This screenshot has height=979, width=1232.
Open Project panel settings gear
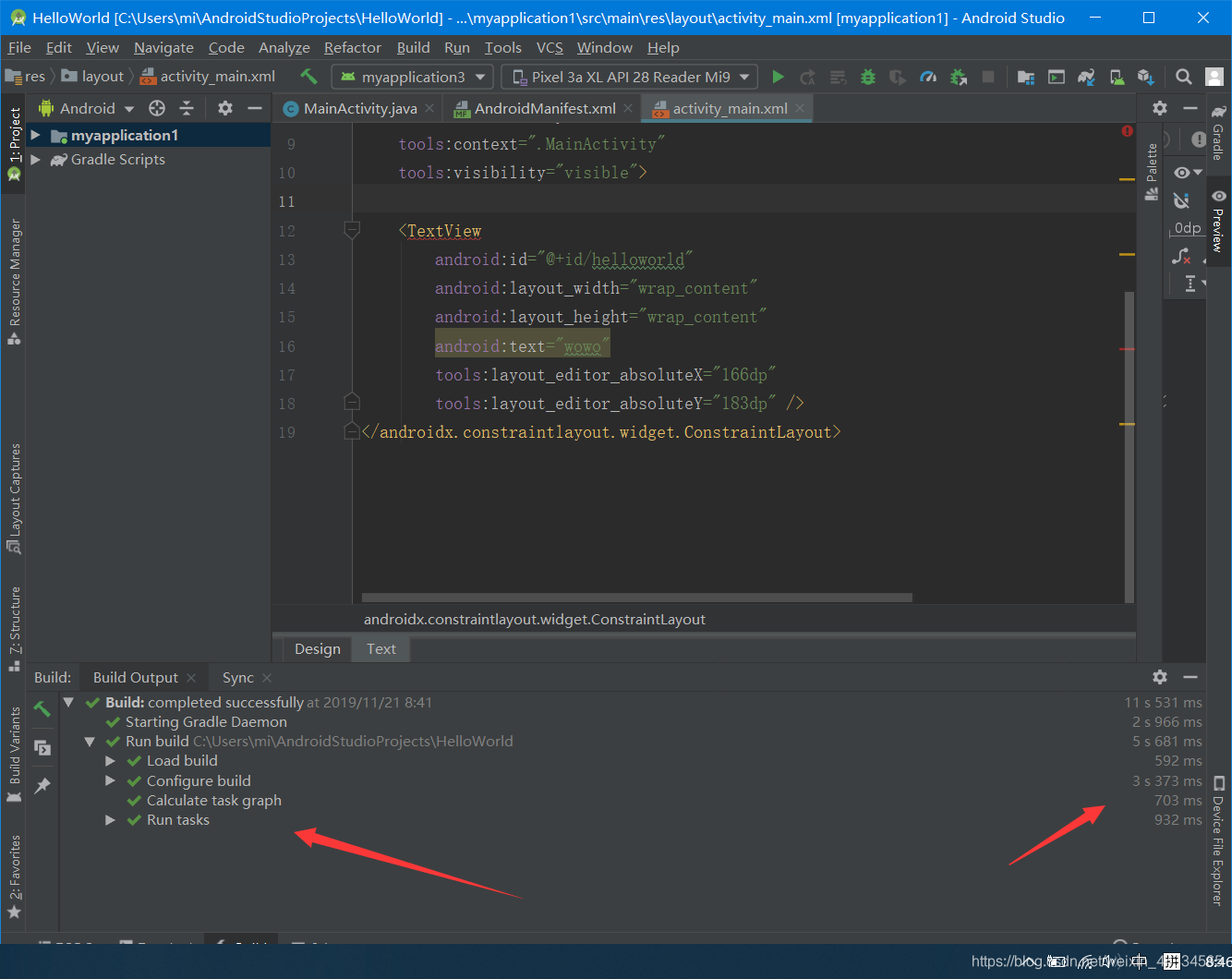(x=225, y=108)
